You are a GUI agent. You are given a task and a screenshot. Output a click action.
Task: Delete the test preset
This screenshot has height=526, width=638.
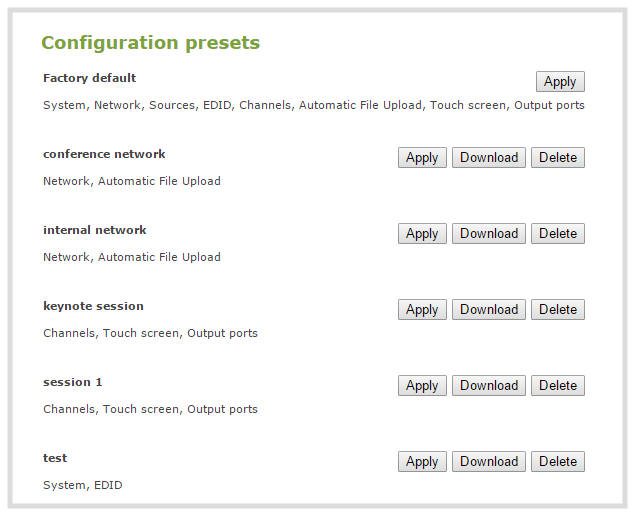click(558, 462)
